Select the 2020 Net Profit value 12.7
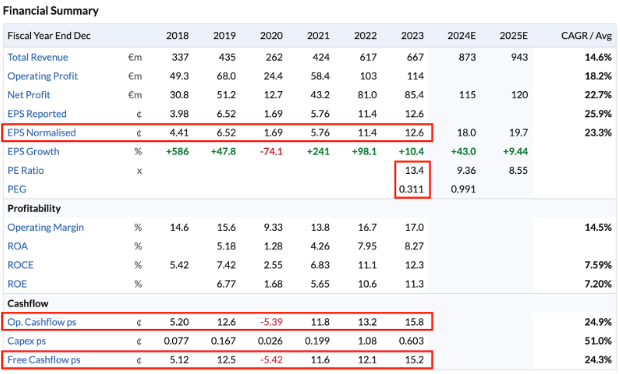620x374 pixels. (273, 95)
